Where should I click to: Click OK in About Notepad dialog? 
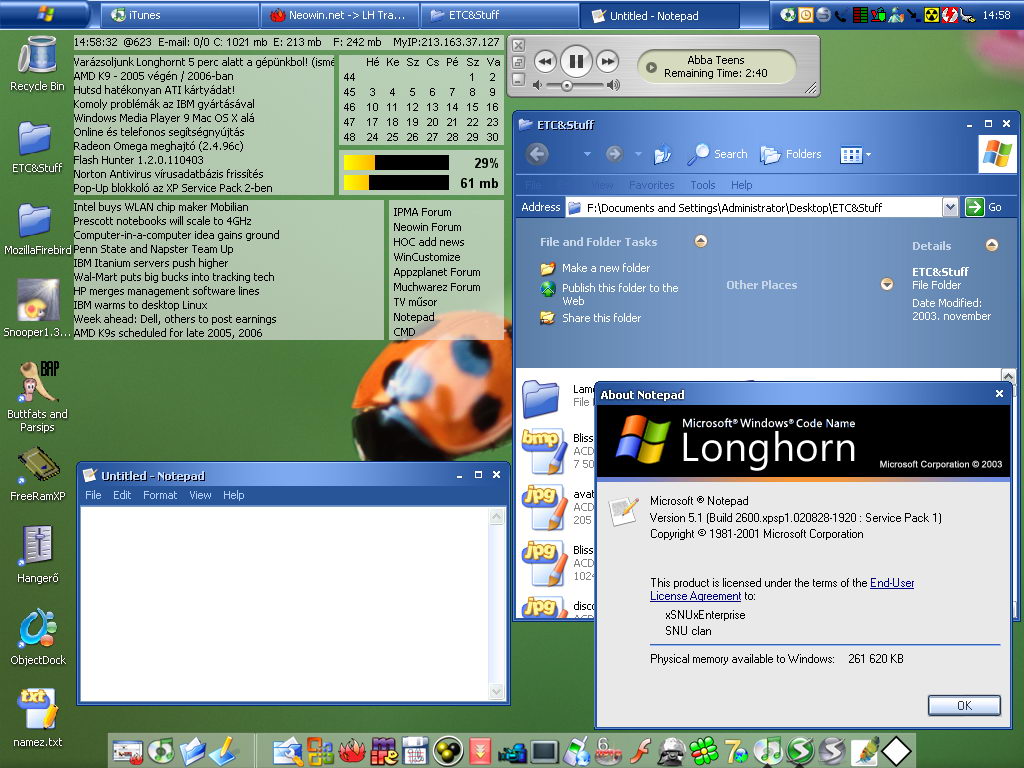[964, 705]
